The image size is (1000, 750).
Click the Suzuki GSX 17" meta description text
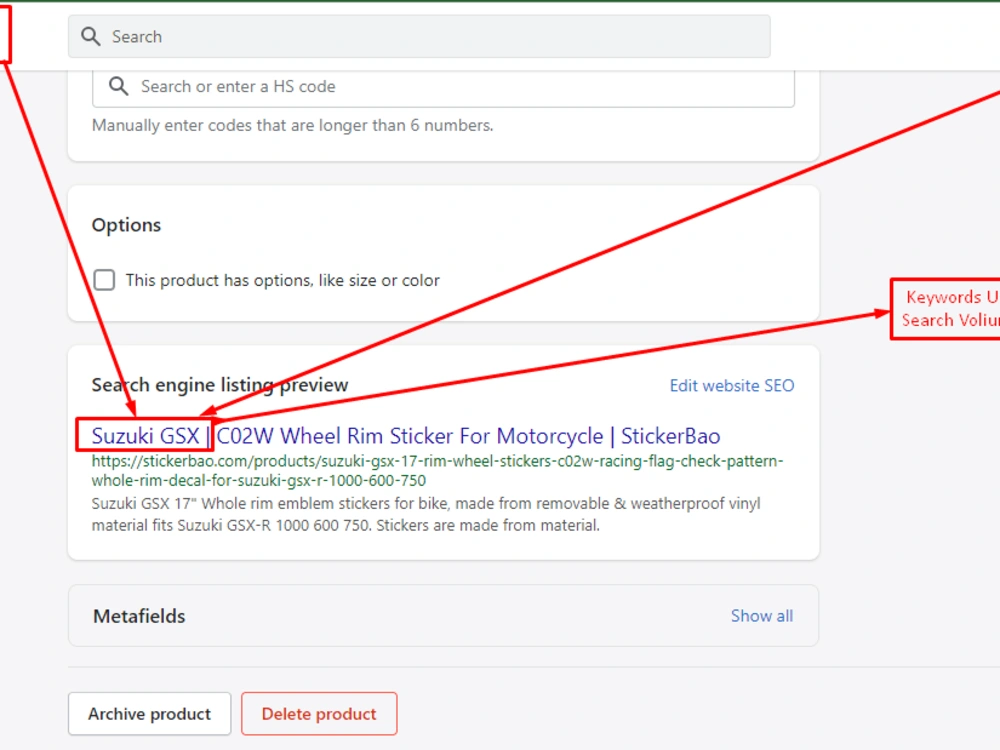(x=425, y=514)
